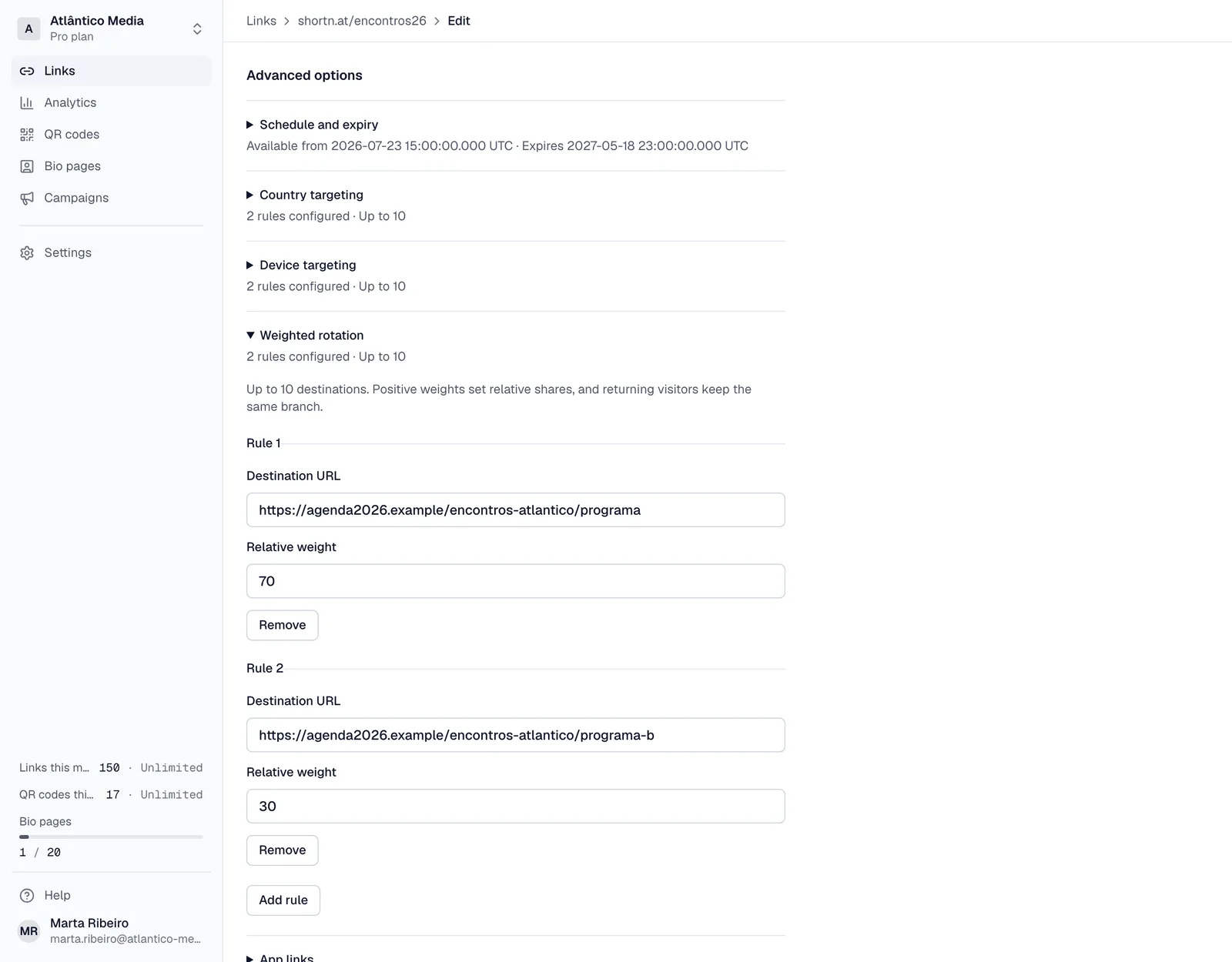
Task: Click the Links chain icon in sidebar
Action: (27, 71)
